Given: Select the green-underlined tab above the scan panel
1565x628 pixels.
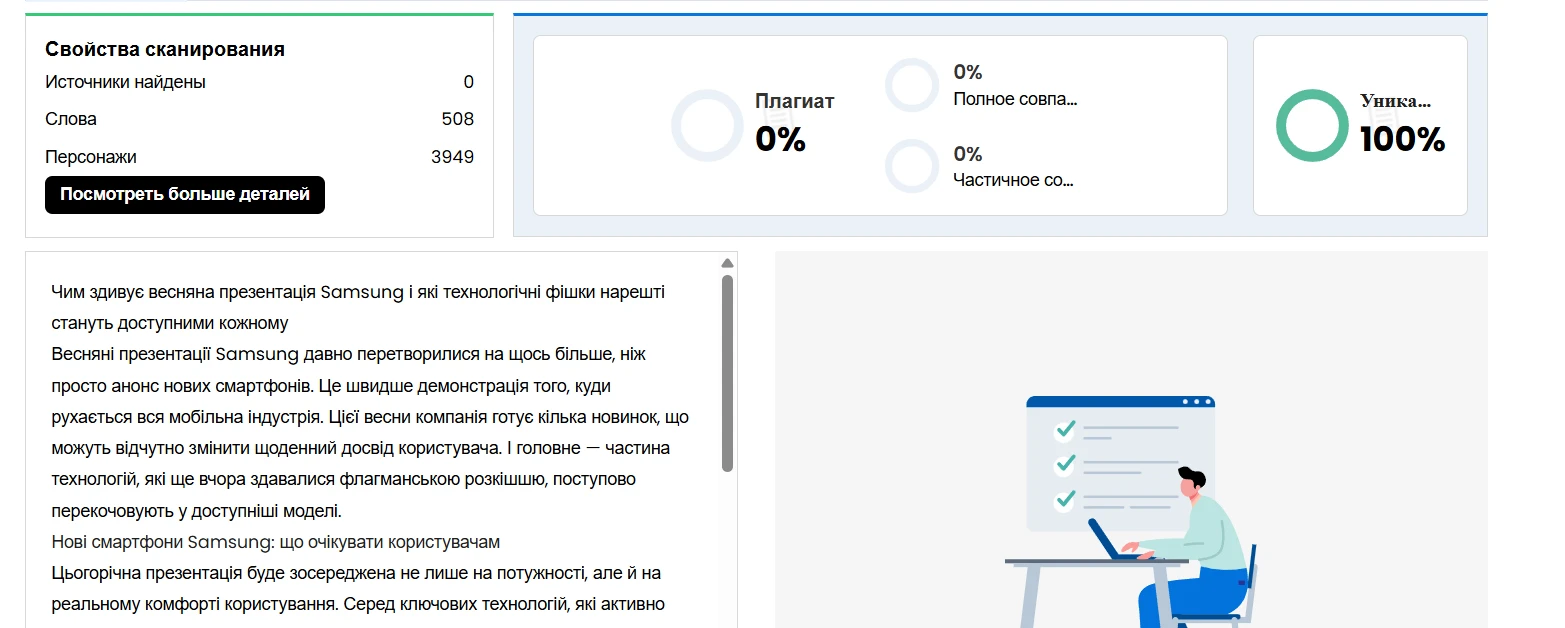Looking at the screenshot, I should [259, 13].
